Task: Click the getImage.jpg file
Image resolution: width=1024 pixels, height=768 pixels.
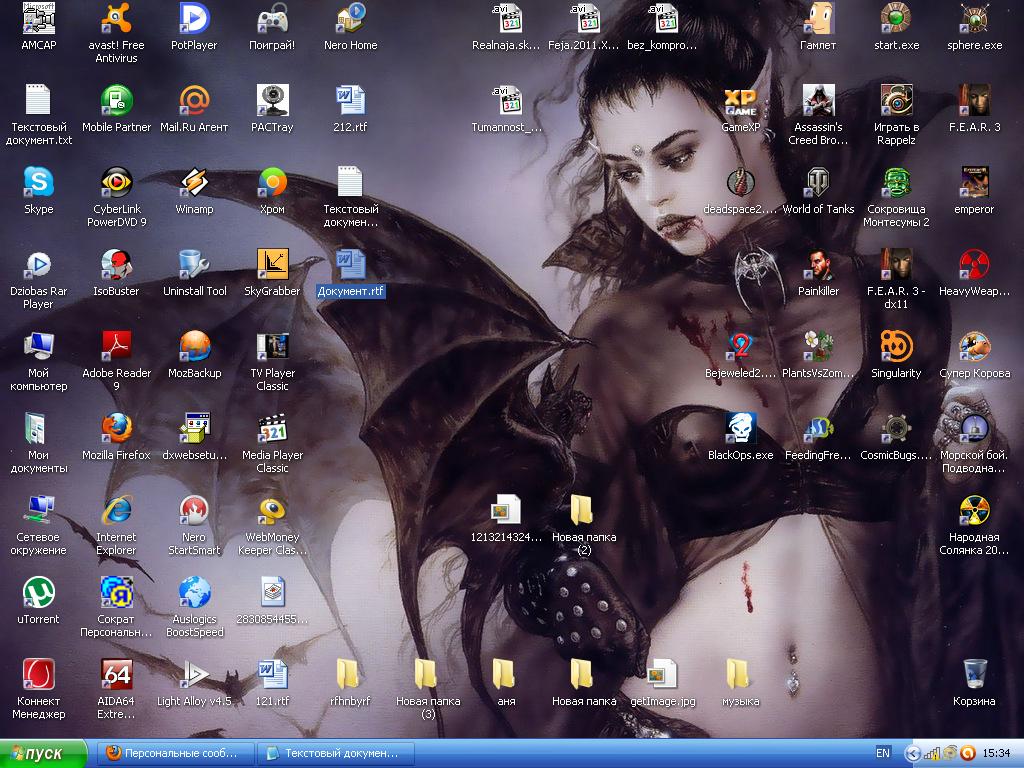Action: pyautogui.click(x=662, y=674)
